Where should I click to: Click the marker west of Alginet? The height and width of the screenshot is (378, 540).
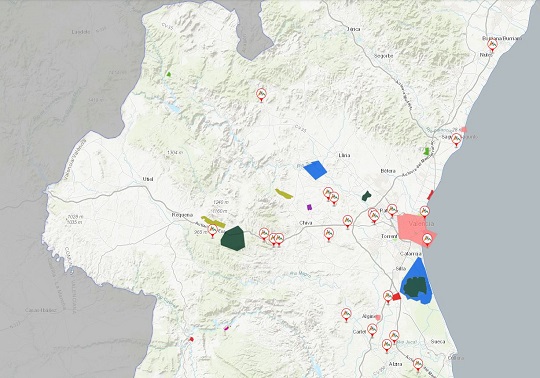click(x=346, y=315)
